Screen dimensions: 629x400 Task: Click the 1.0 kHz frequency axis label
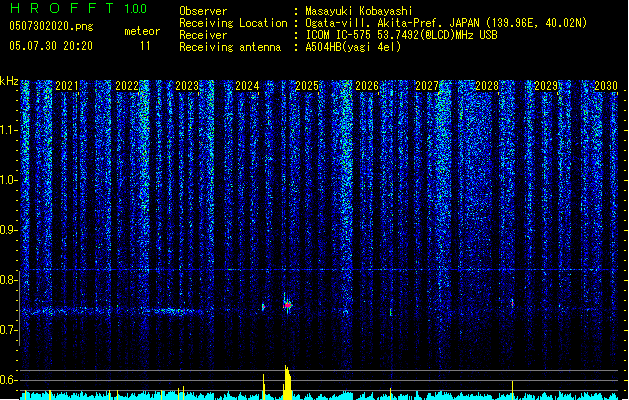tap(8, 180)
